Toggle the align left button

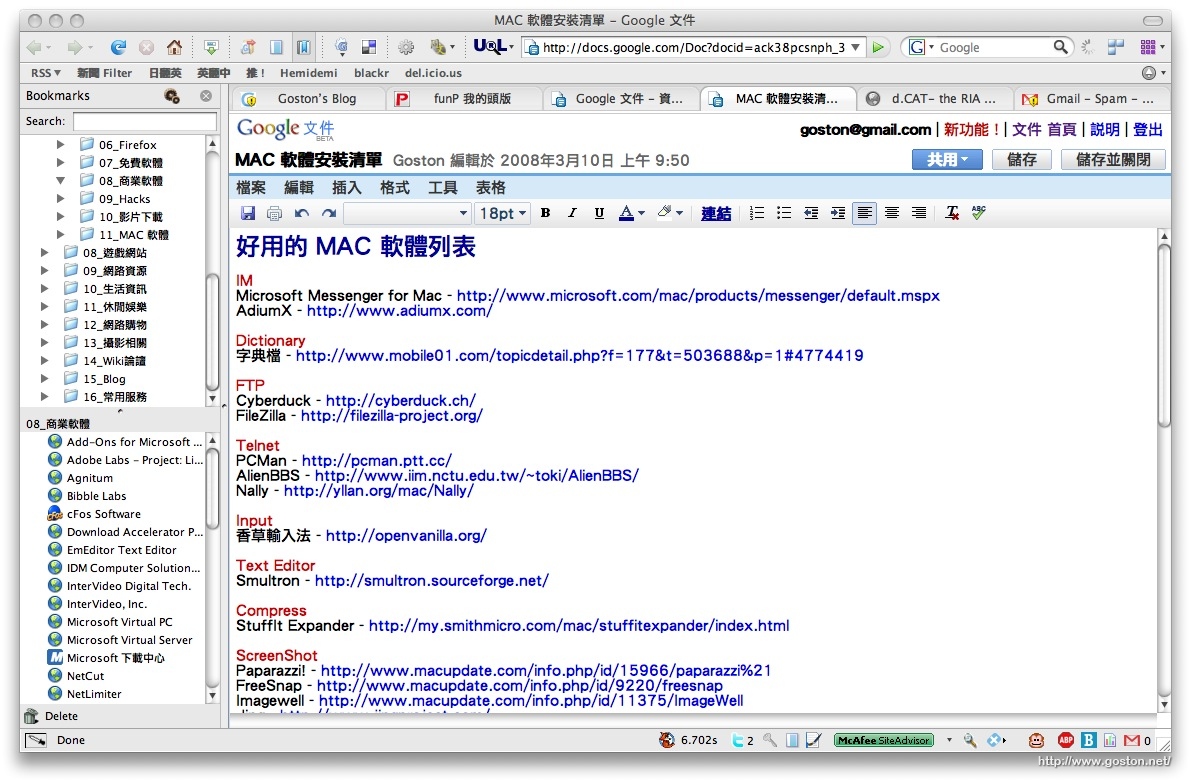click(864, 213)
